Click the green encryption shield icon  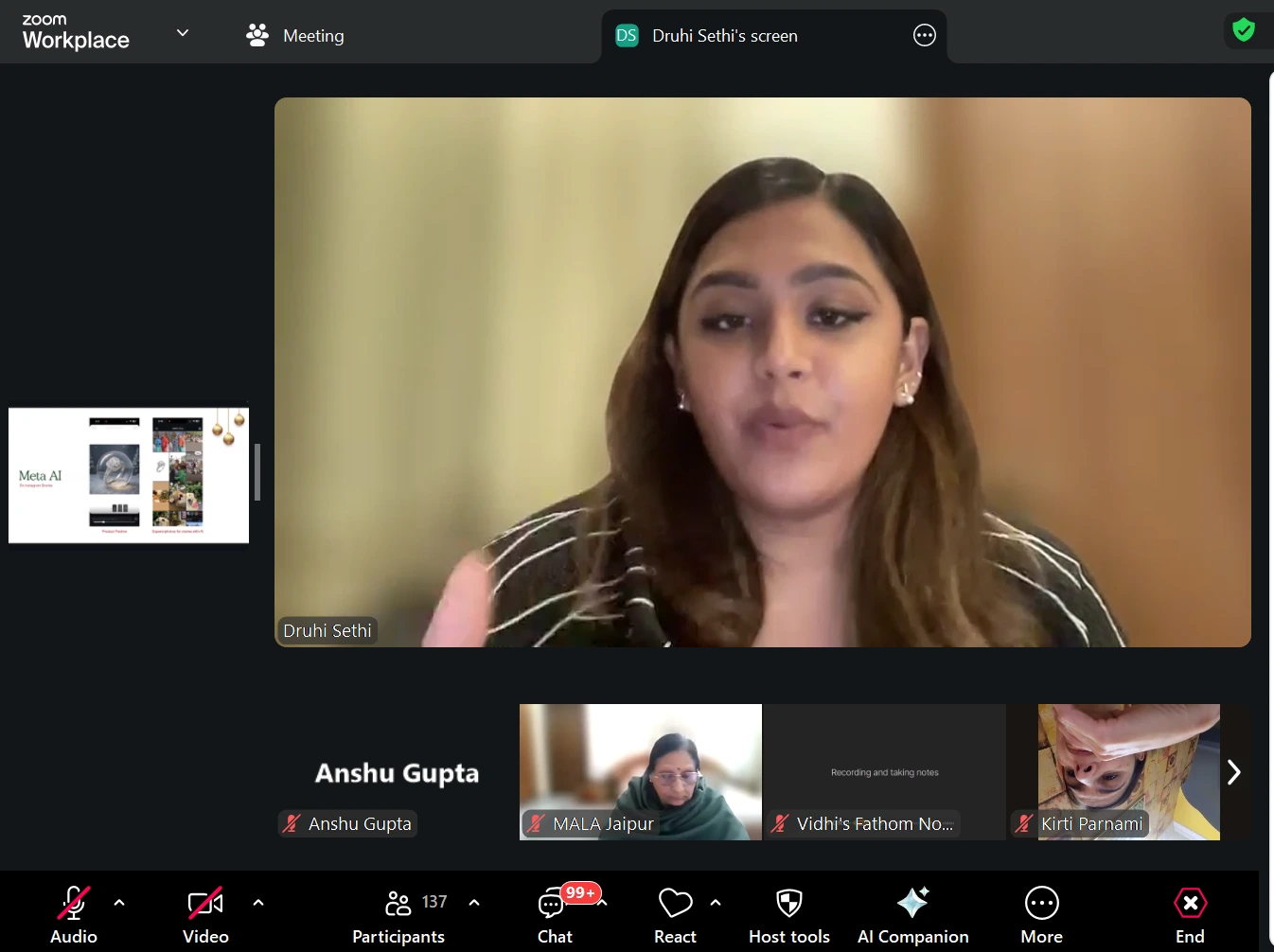click(1243, 30)
